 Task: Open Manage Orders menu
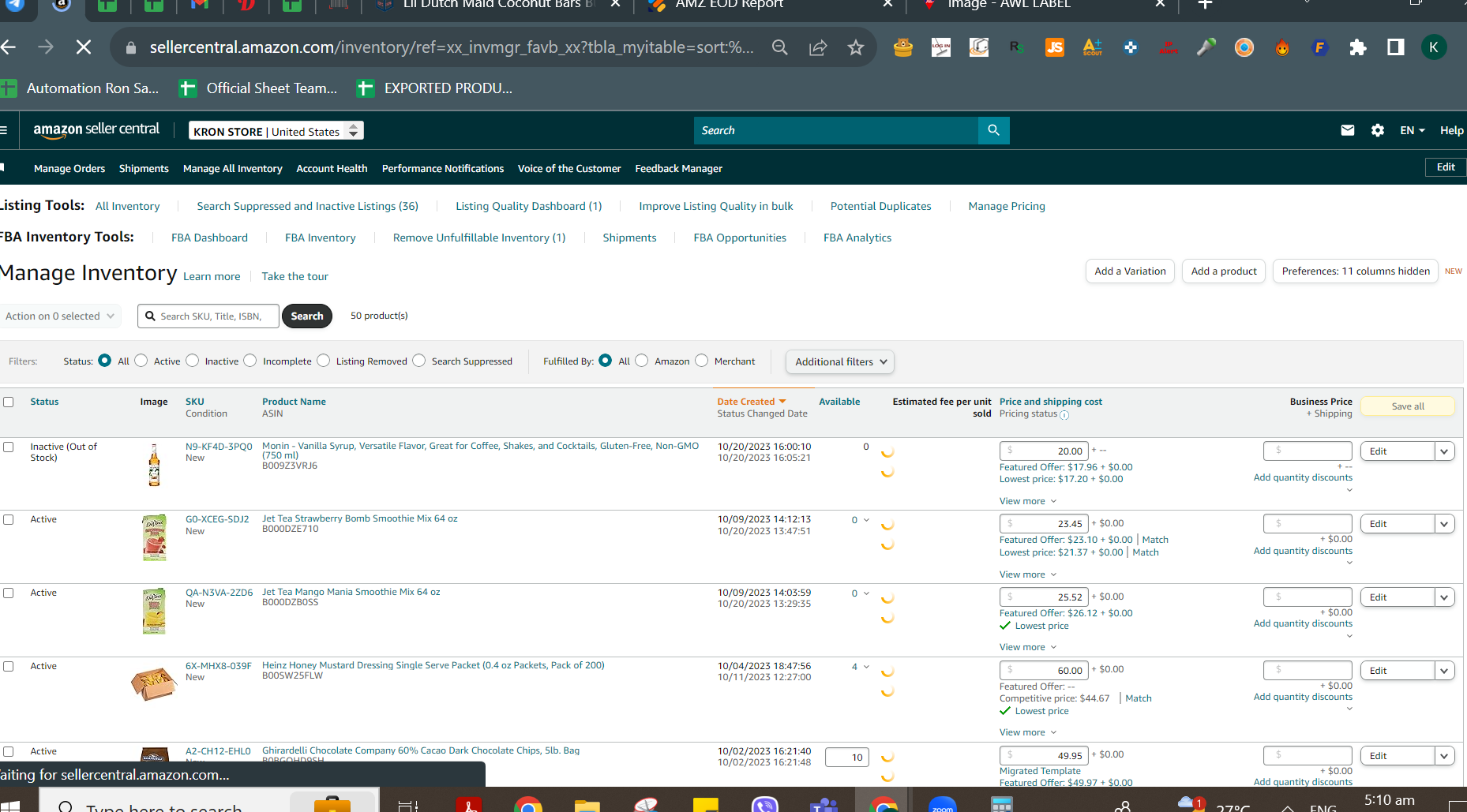69,168
